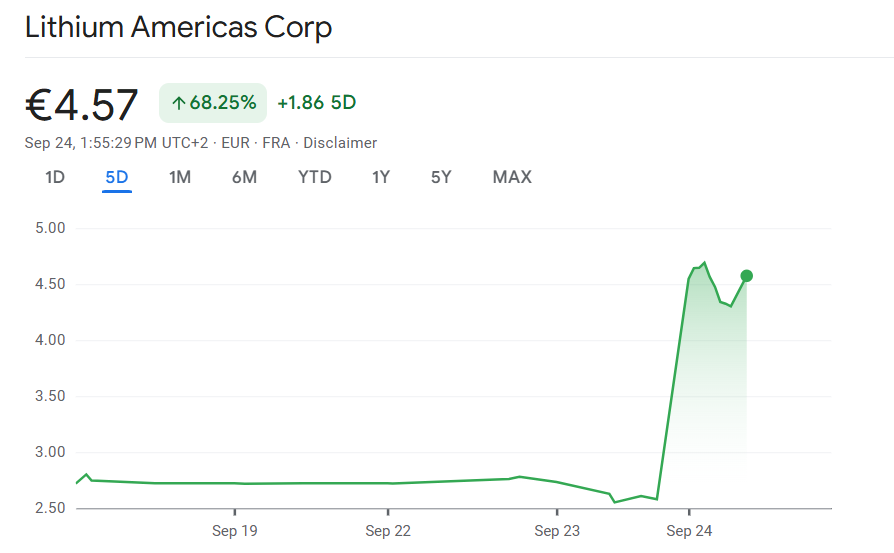The width and height of the screenshot is (894, 553).
Task: Open the Disclaimer link
Action: pyautogui.click(x=340, y=143)
